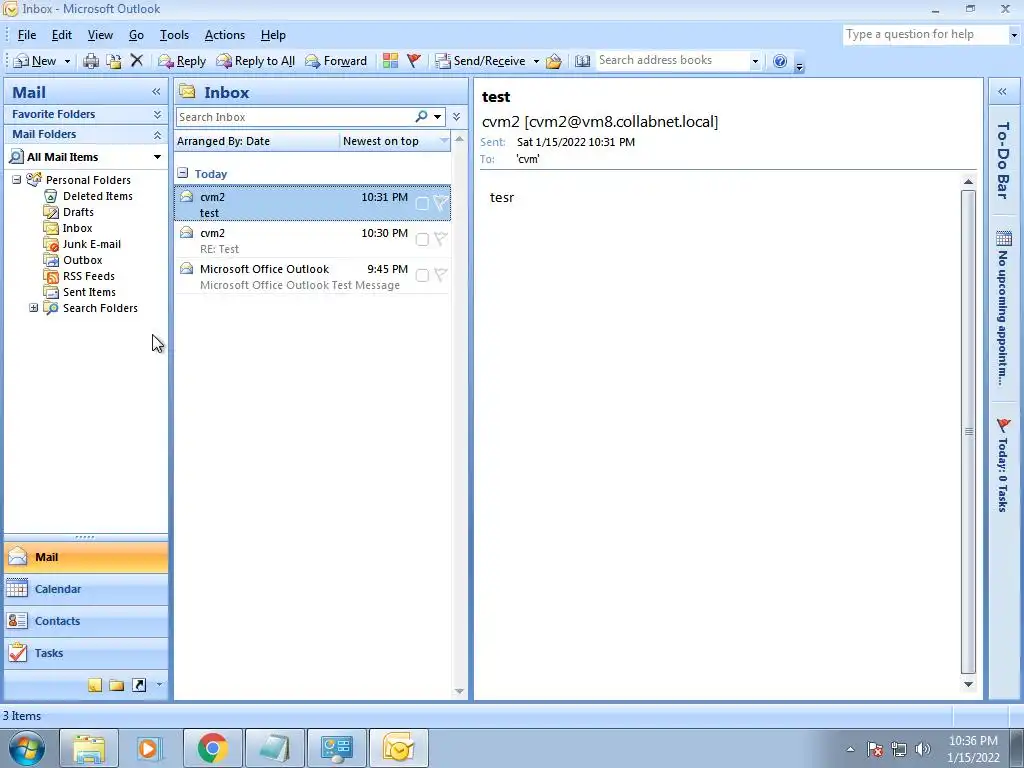Open the Address Book icon
The height and width of the screenshot is (768, 1024).
(583, 61)
